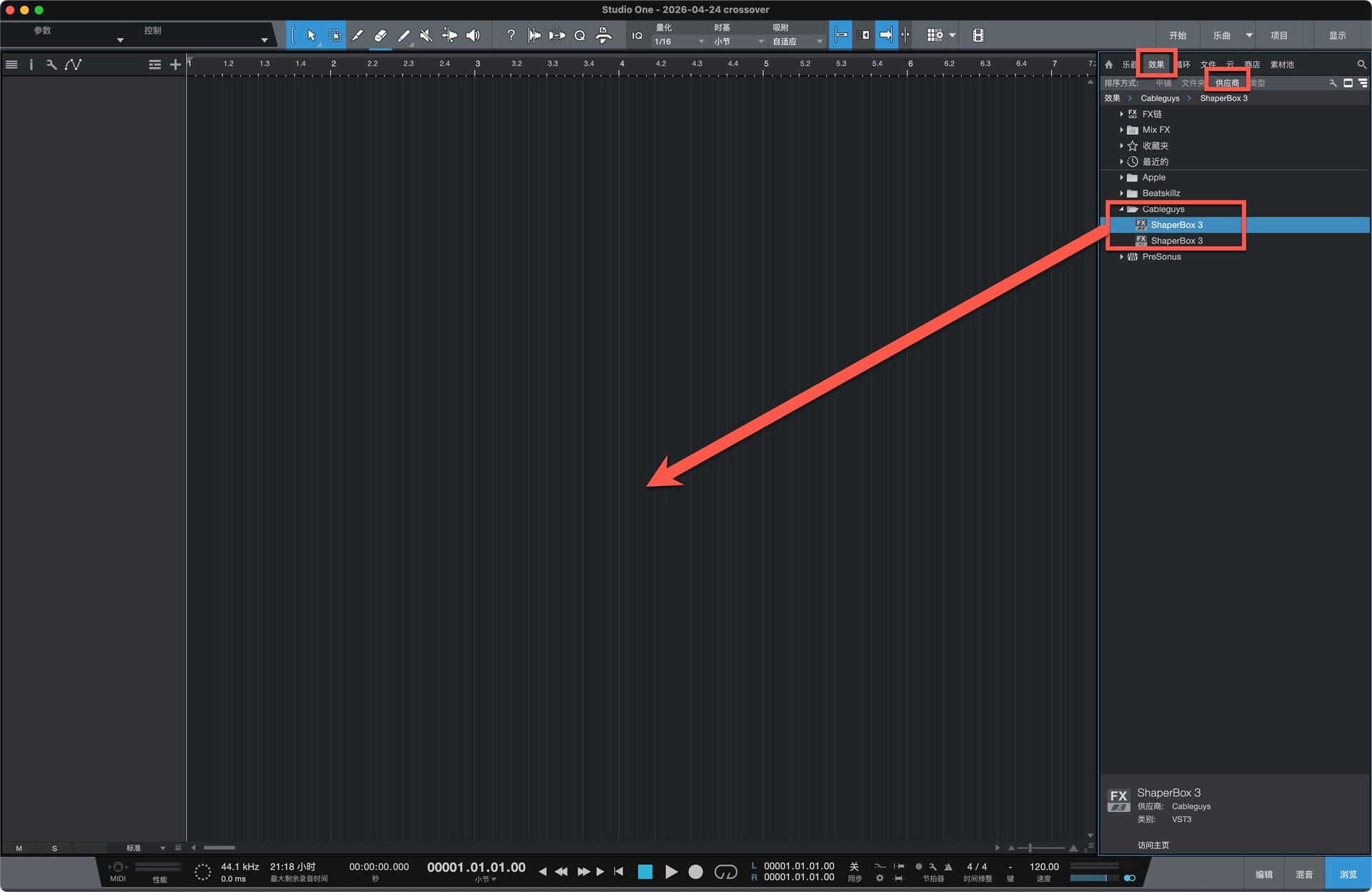
Task: Open the 素材池 browser tab
Action: pos(1282,64)
